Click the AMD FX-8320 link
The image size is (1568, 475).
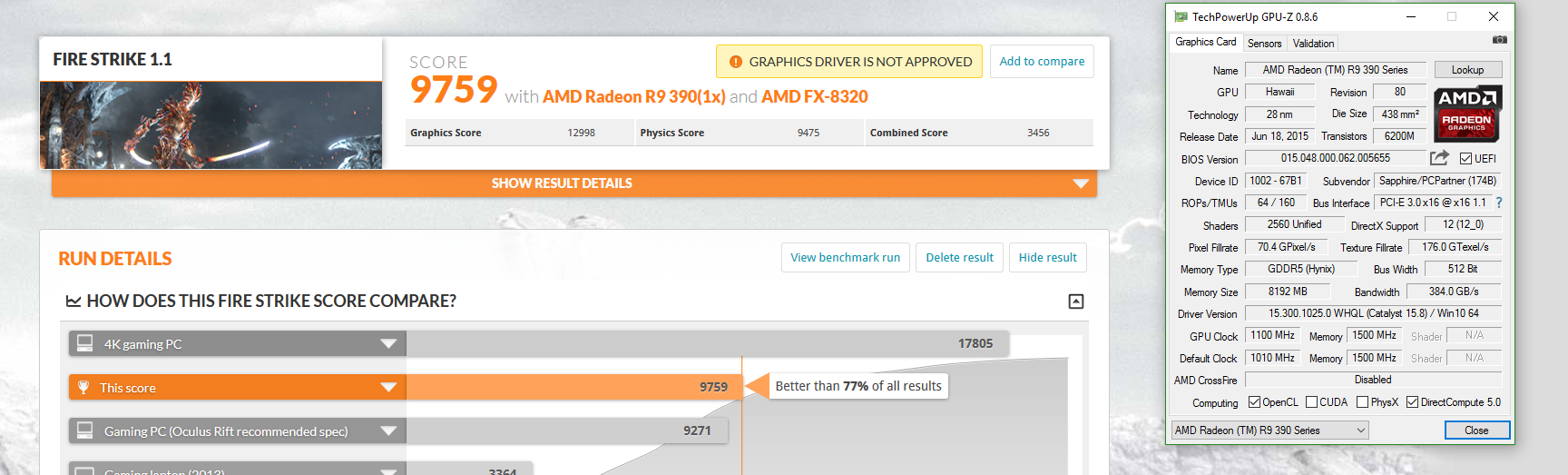pyautogui.click(x=814, y=96)
